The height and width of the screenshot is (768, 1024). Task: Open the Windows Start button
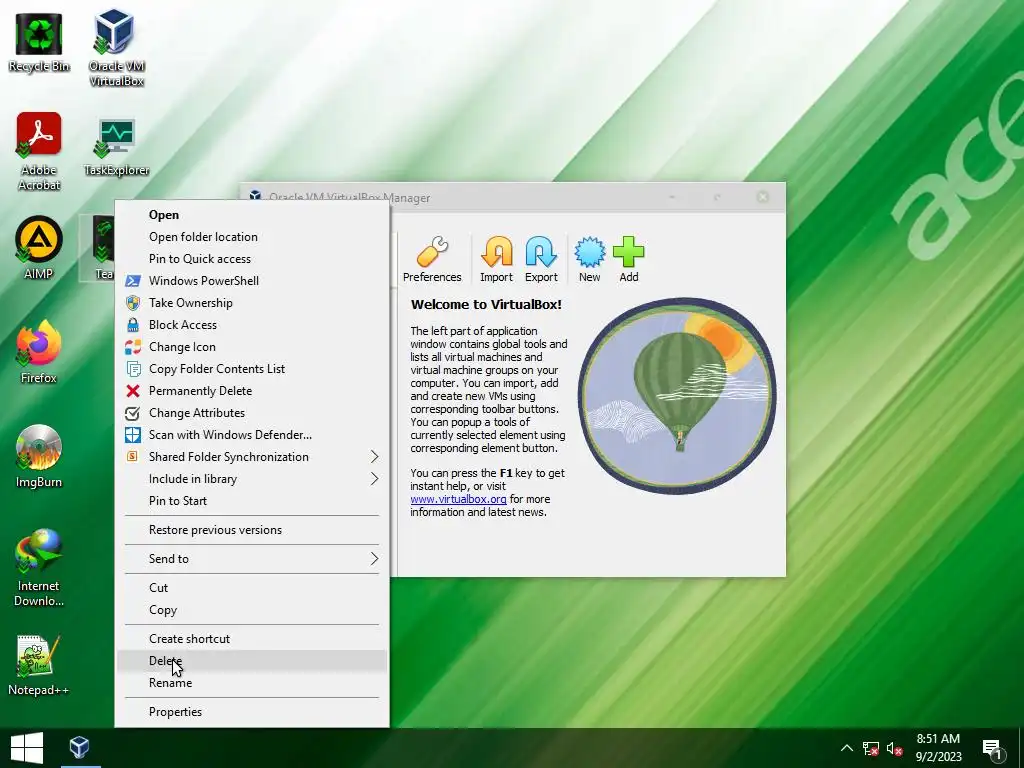(27, 748)
